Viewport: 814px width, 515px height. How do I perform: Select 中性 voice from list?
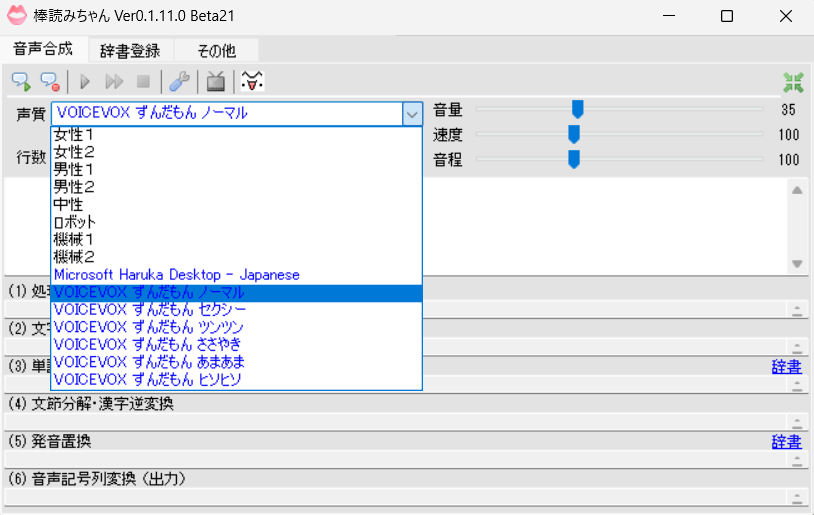click(236, 205)
